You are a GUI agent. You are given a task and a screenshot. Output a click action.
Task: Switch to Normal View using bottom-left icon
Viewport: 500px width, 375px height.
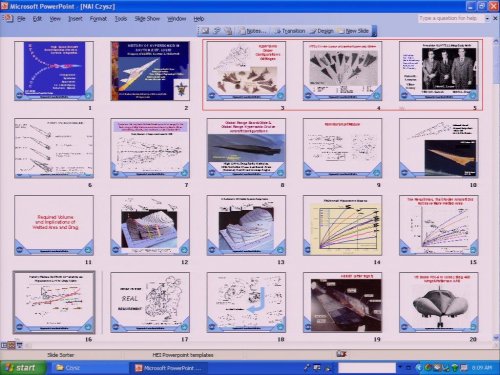(x=4, y=345)
